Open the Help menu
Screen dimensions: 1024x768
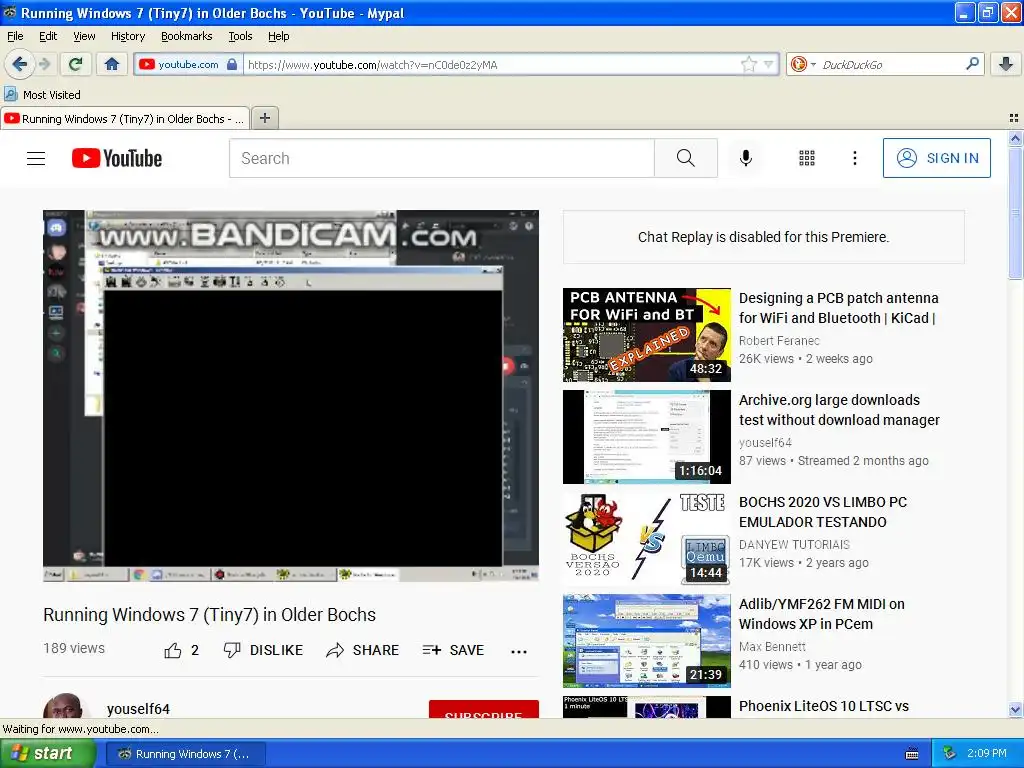pos(279,36)
